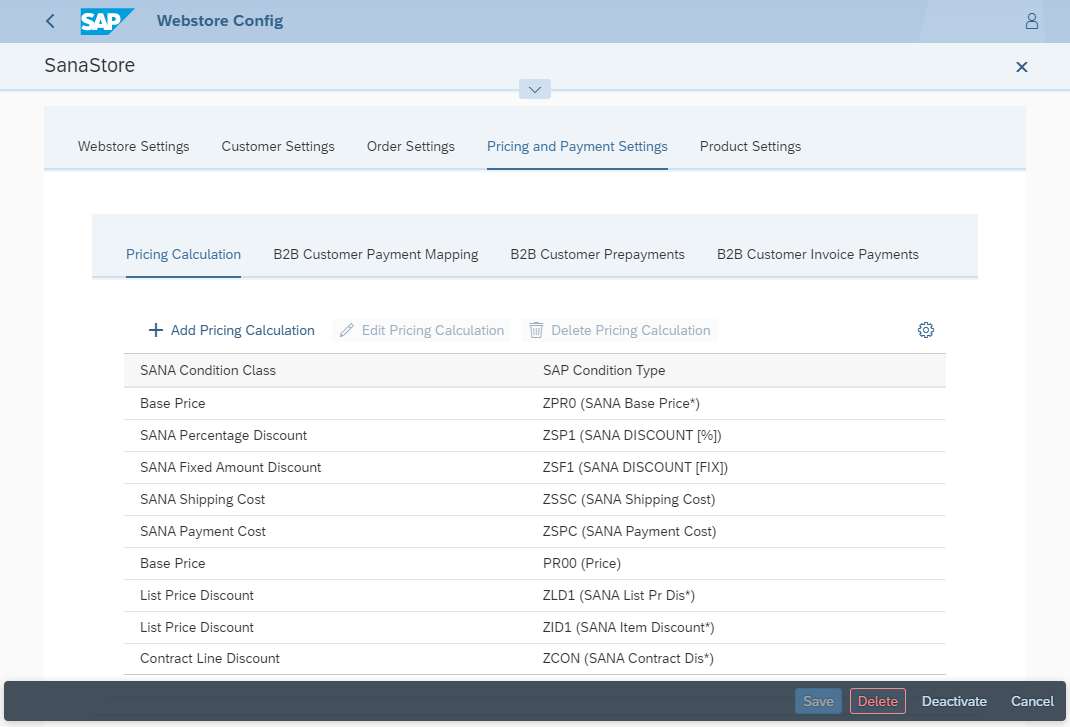Click the red Delete button in the footer
The height and width of the screenshot is (727, 1070).
(x=878, y=701)
